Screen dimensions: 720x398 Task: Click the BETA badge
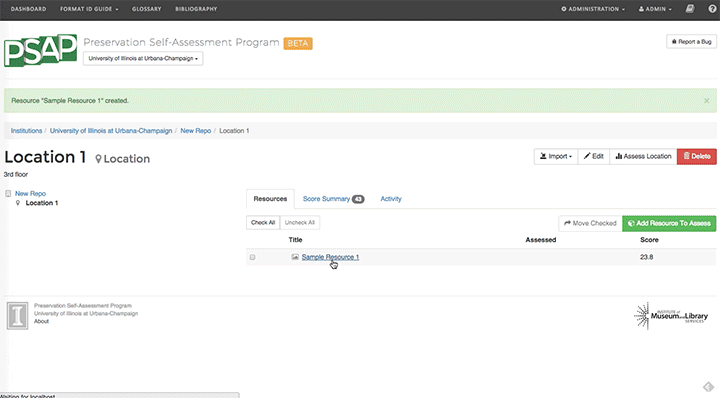[298, 44]
